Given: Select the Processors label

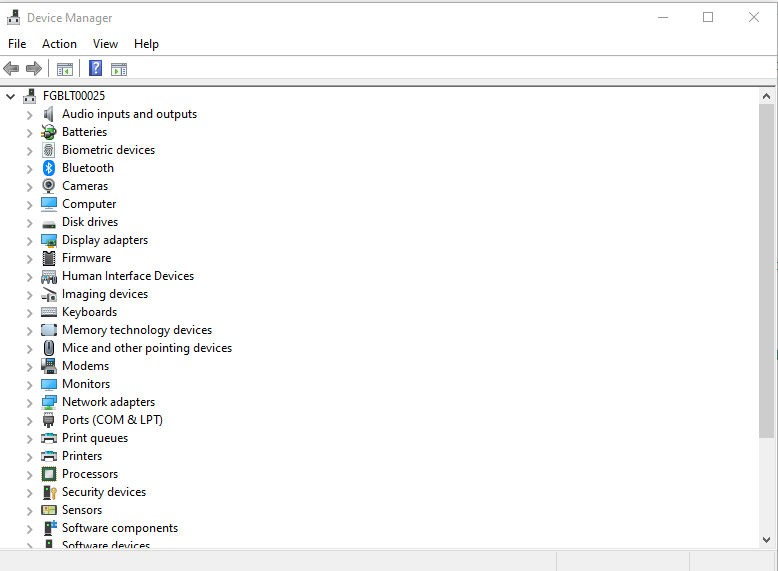Looking at the screenshot, I should pyautogui.click(x=90, y=474).
